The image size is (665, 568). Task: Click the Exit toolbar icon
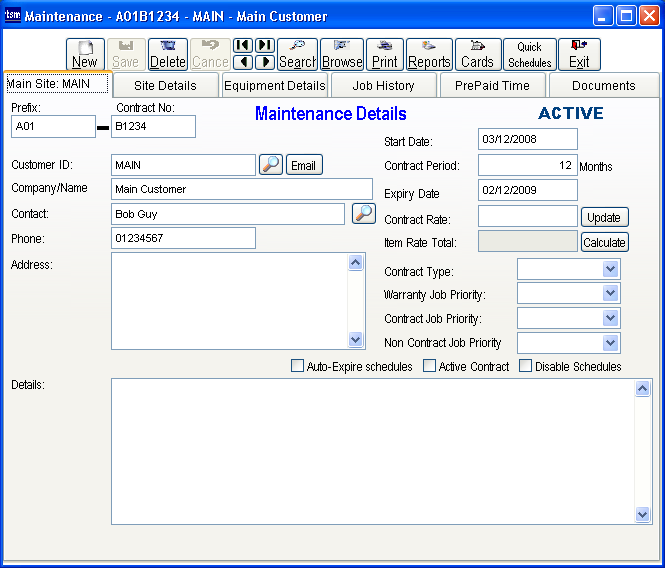[579, 54]
